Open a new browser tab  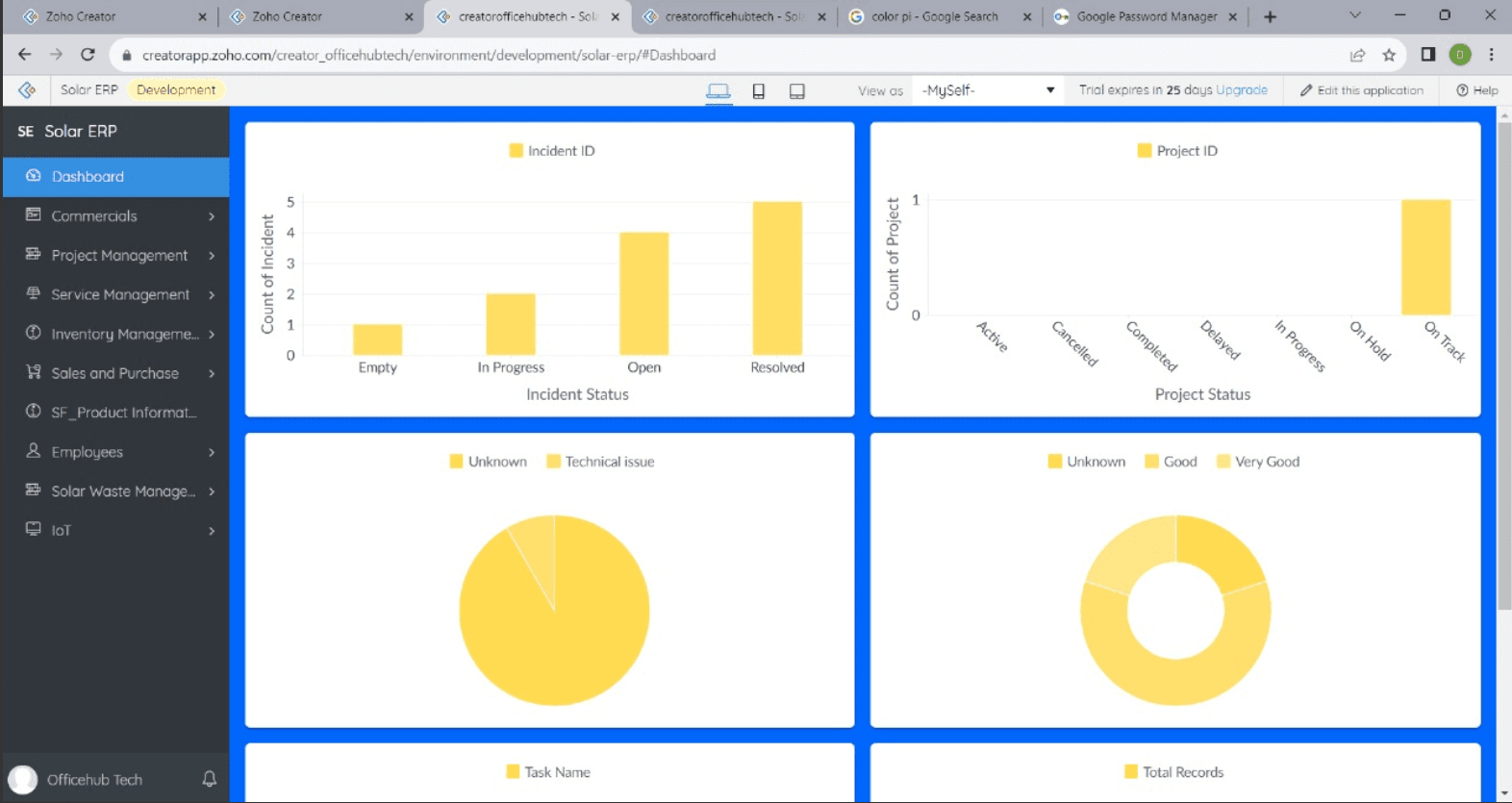coord(1270,16)
